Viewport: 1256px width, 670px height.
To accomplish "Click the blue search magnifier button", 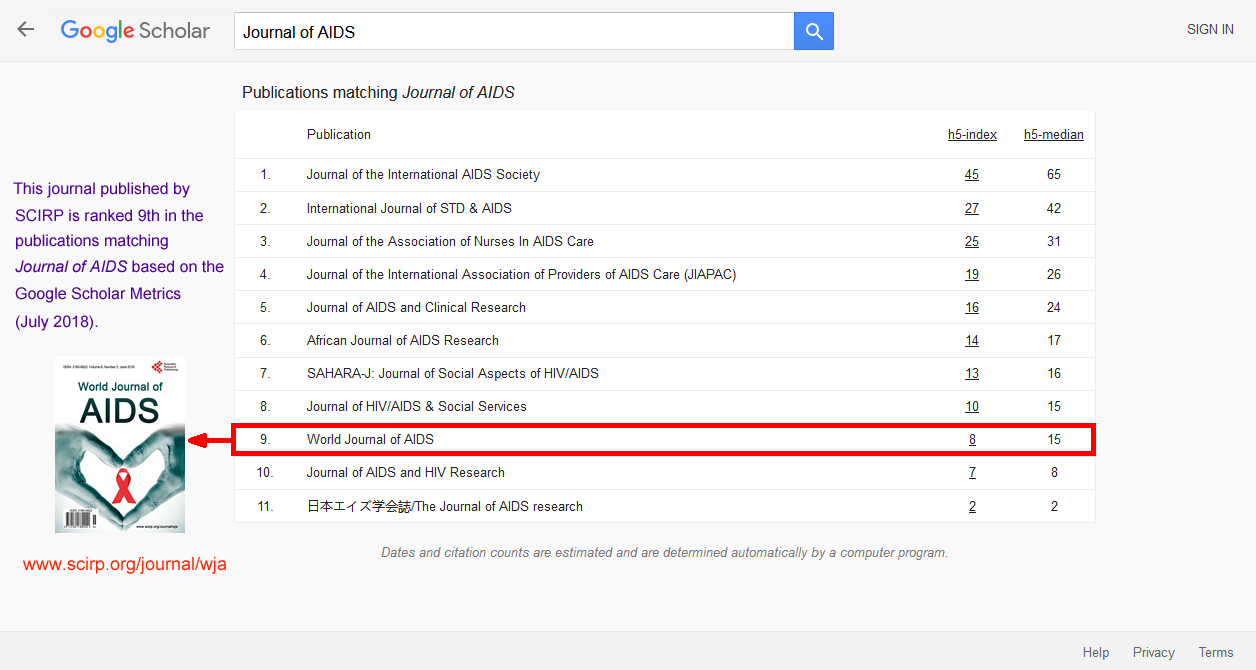I will [814, 31].
